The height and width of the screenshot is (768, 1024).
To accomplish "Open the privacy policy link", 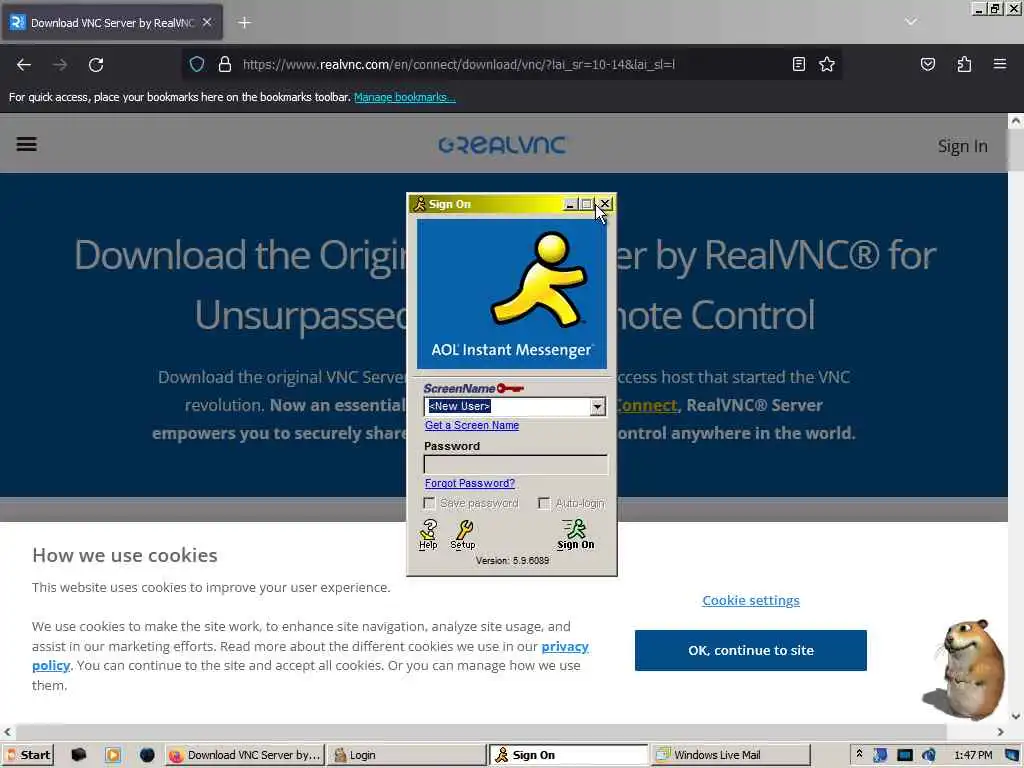I will tap(565, 647).
